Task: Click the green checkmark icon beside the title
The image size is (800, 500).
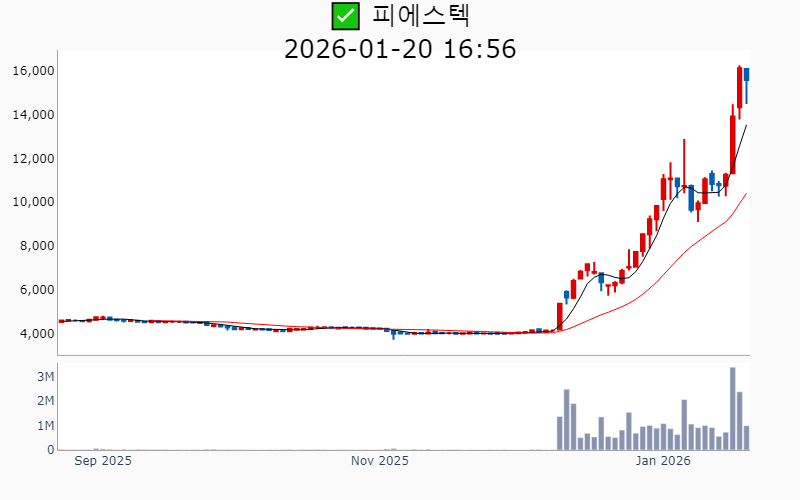Action: tap(345, 16)
